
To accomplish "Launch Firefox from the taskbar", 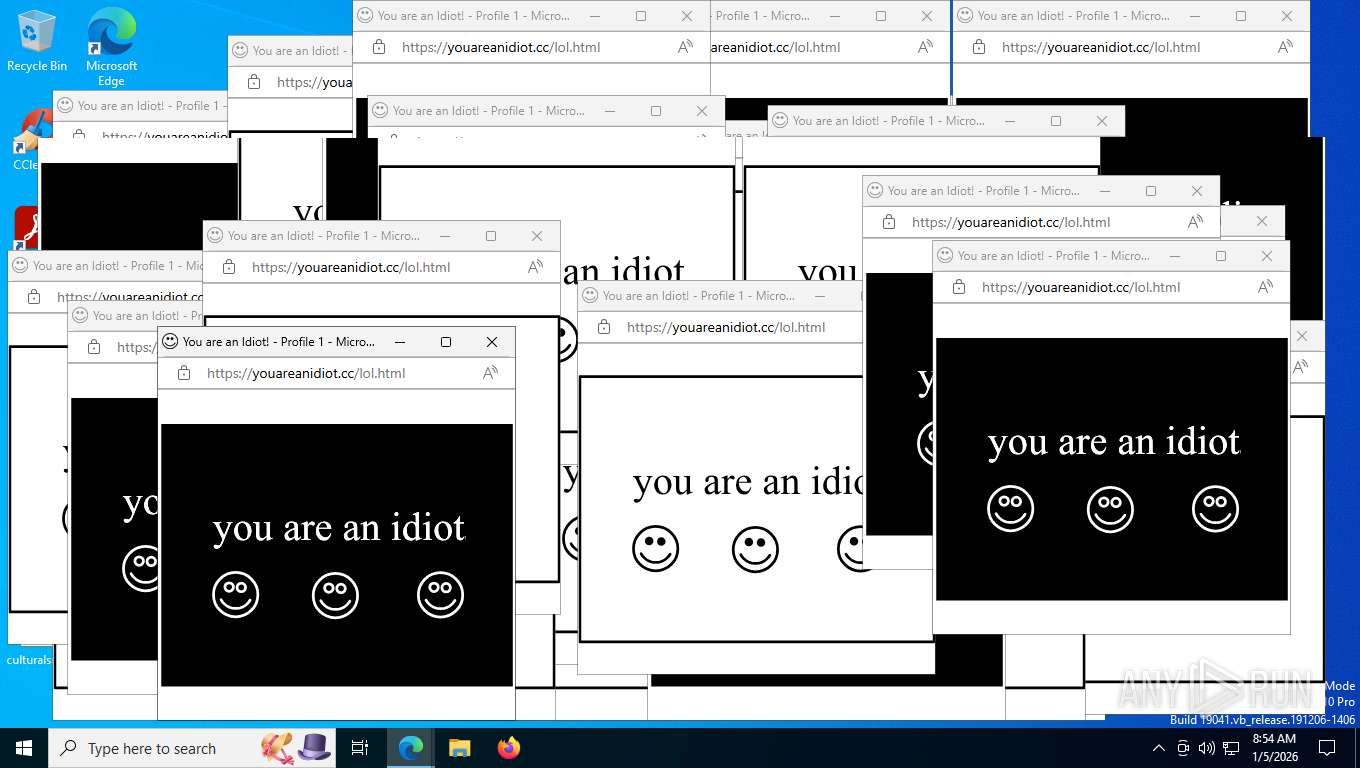I will [x=509, y=748].
